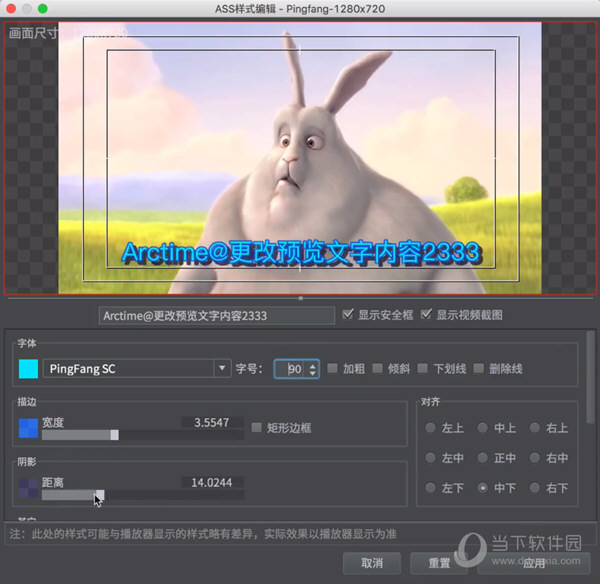Open the dark shadow color swatch
The width and height of the screenshot is (600, 584).
28,488
